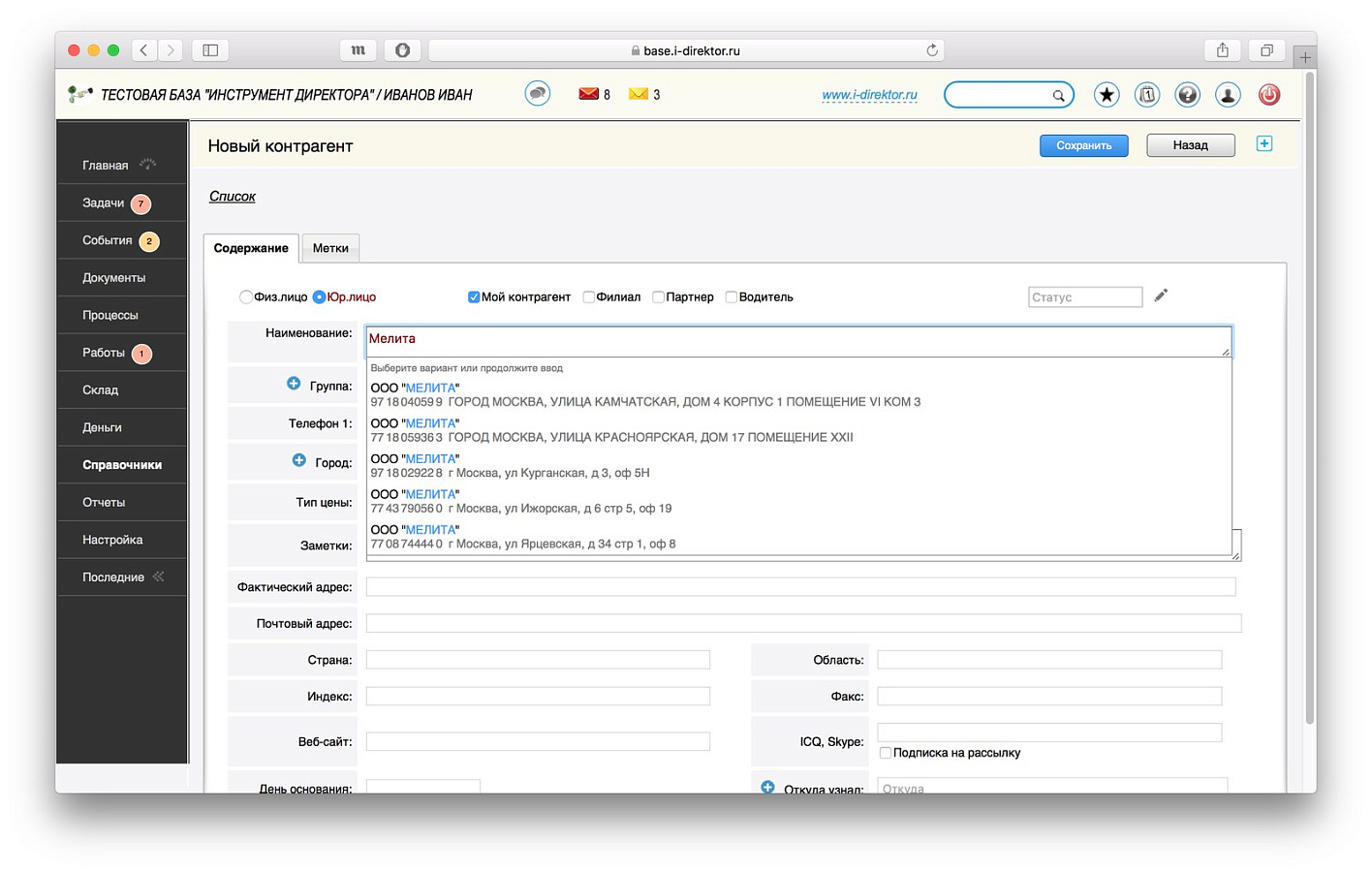Open the red mail envelope with 8
The image size is (1372, 872).
[x=588, y=94]
